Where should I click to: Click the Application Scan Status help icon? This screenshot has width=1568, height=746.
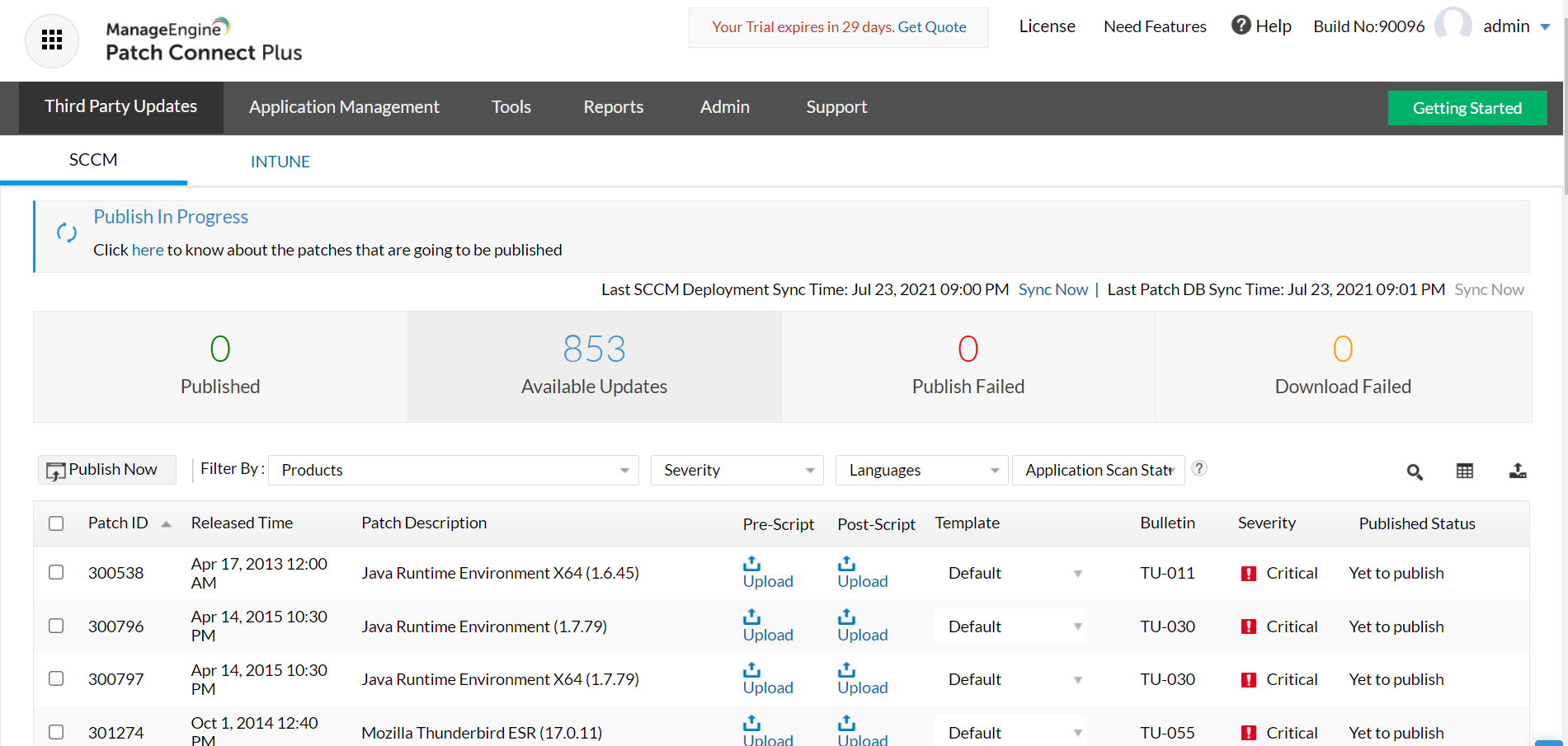click(1200, 468)
